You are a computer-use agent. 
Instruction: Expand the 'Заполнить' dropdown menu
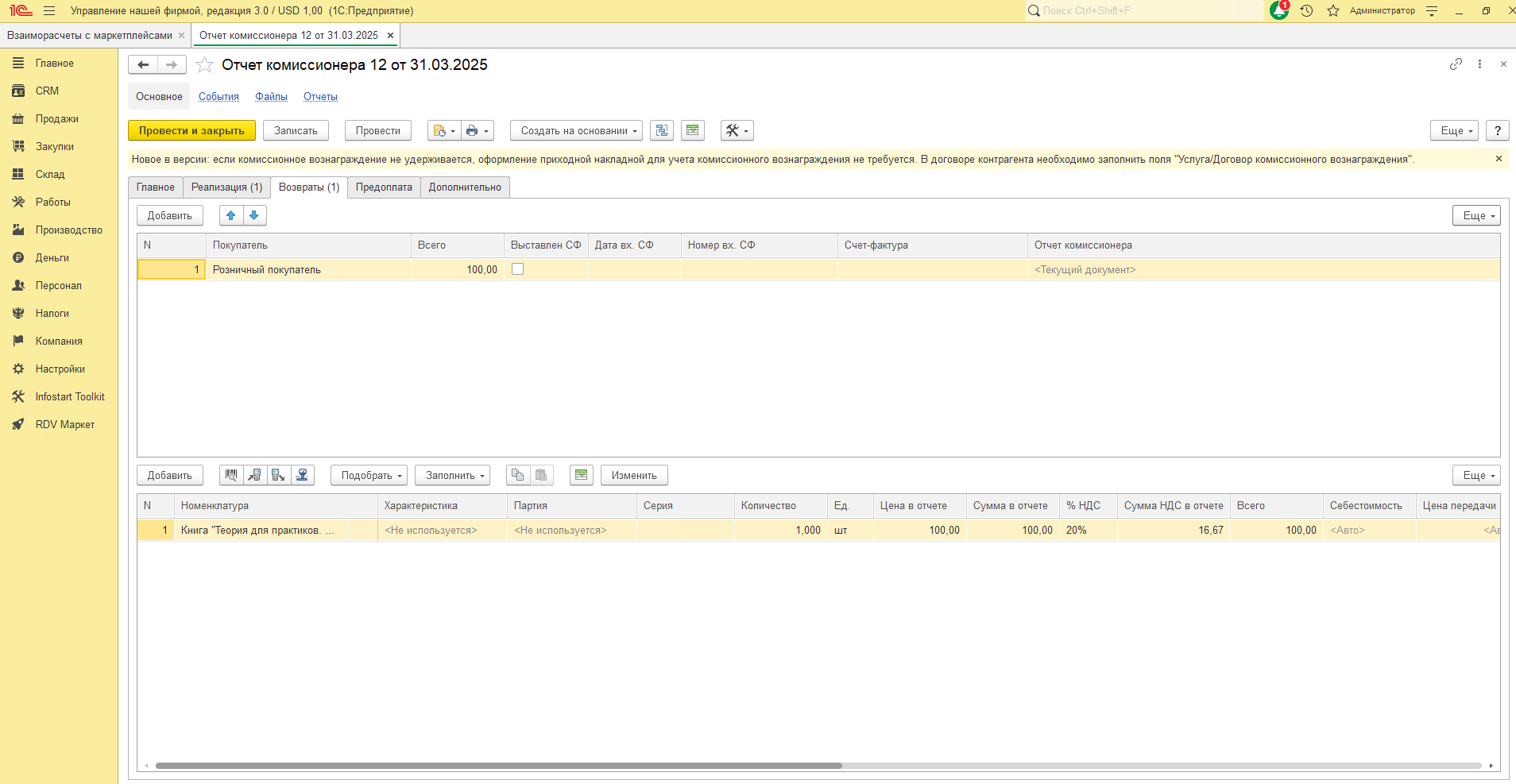tap(453, 475)
